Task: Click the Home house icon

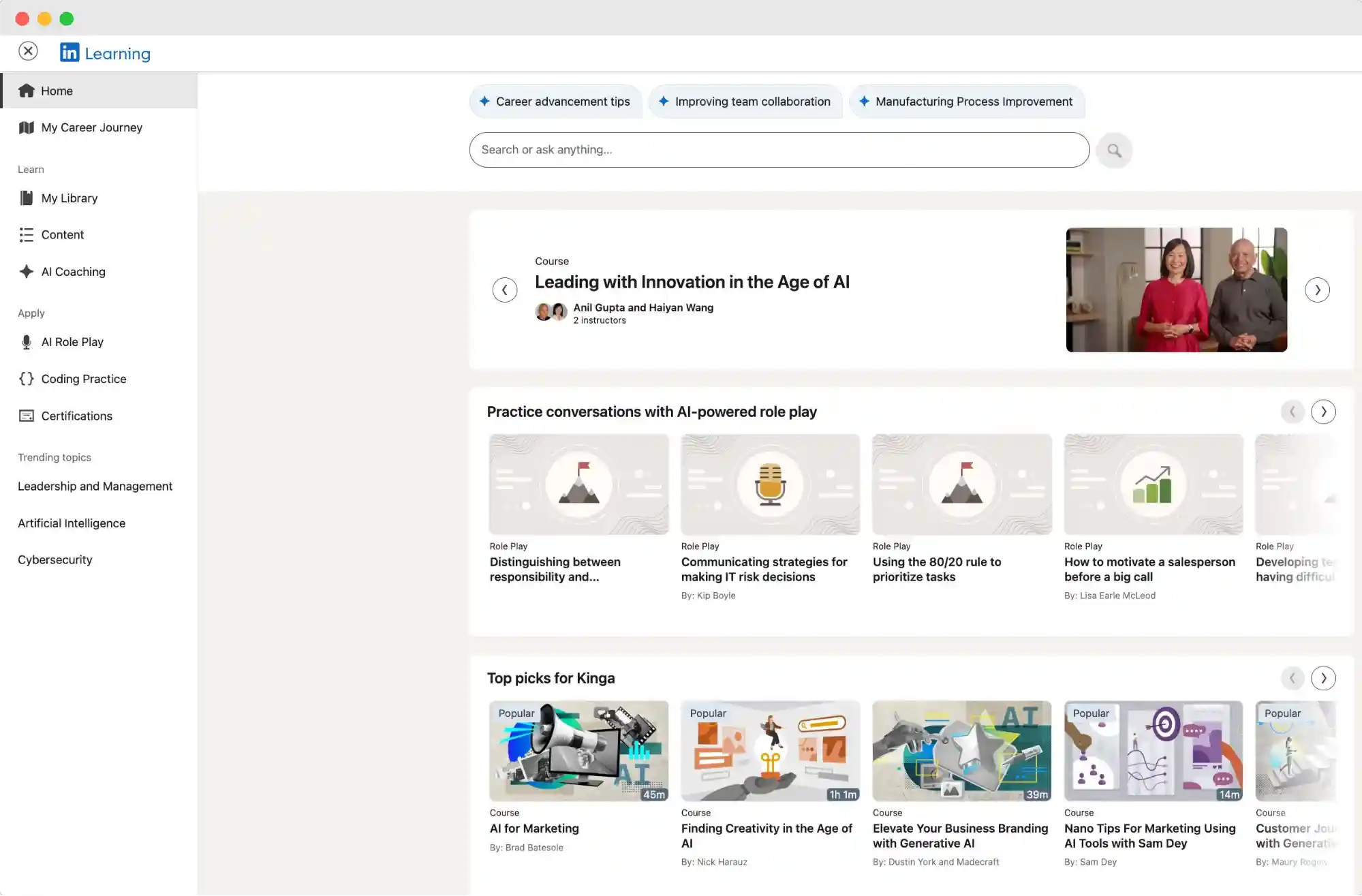Action: (27, 91)
